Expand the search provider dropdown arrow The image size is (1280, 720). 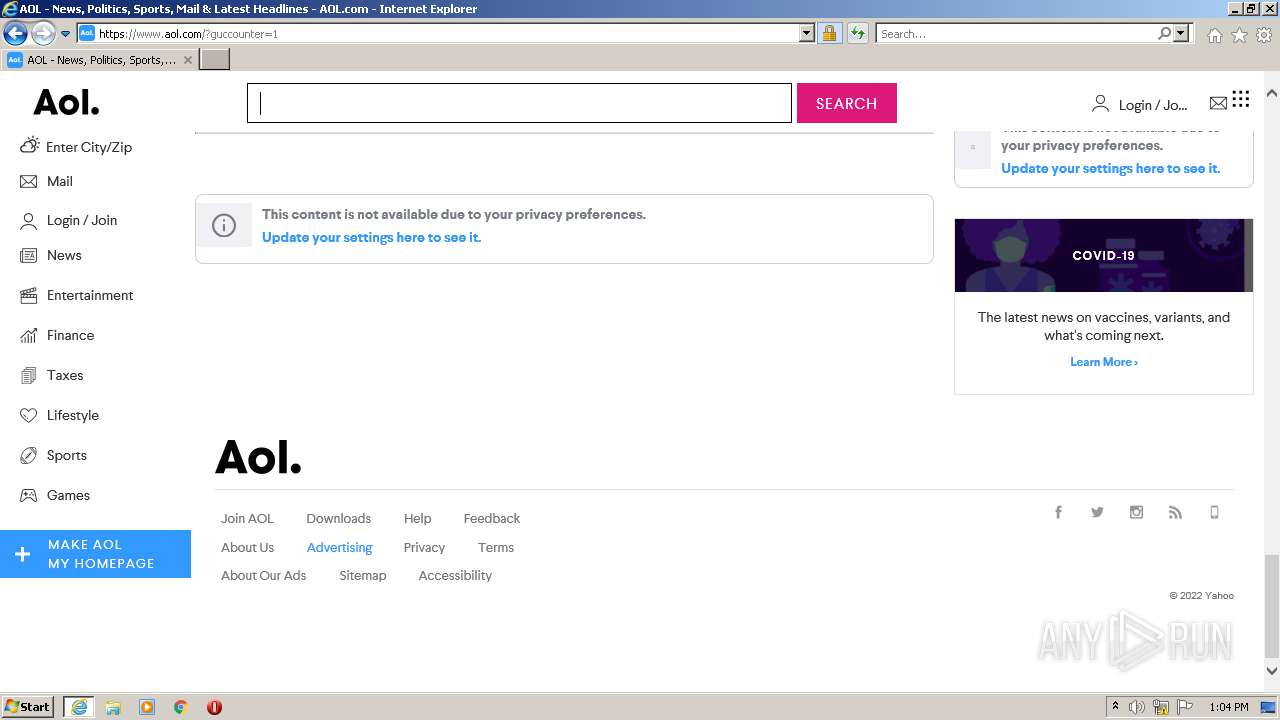coord(1181,33)
